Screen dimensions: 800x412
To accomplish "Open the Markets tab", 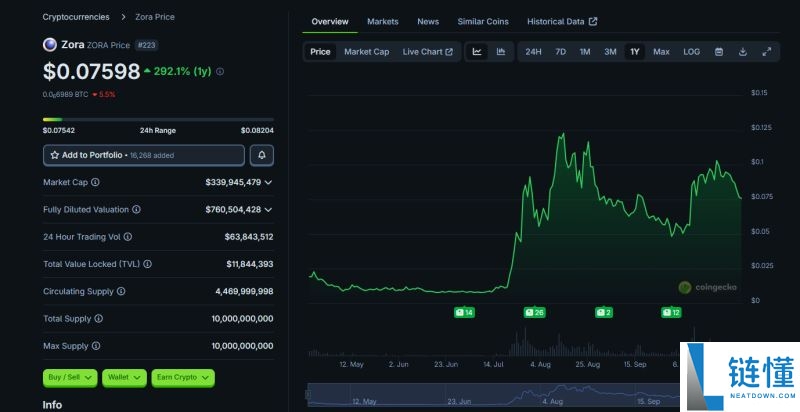I will coord(383,21).
